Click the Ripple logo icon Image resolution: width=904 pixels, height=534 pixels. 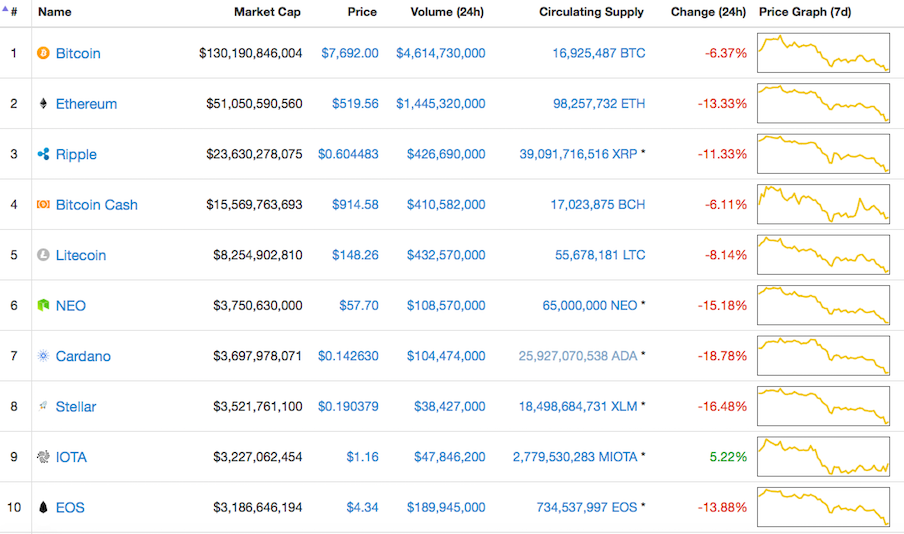(43, 154)
